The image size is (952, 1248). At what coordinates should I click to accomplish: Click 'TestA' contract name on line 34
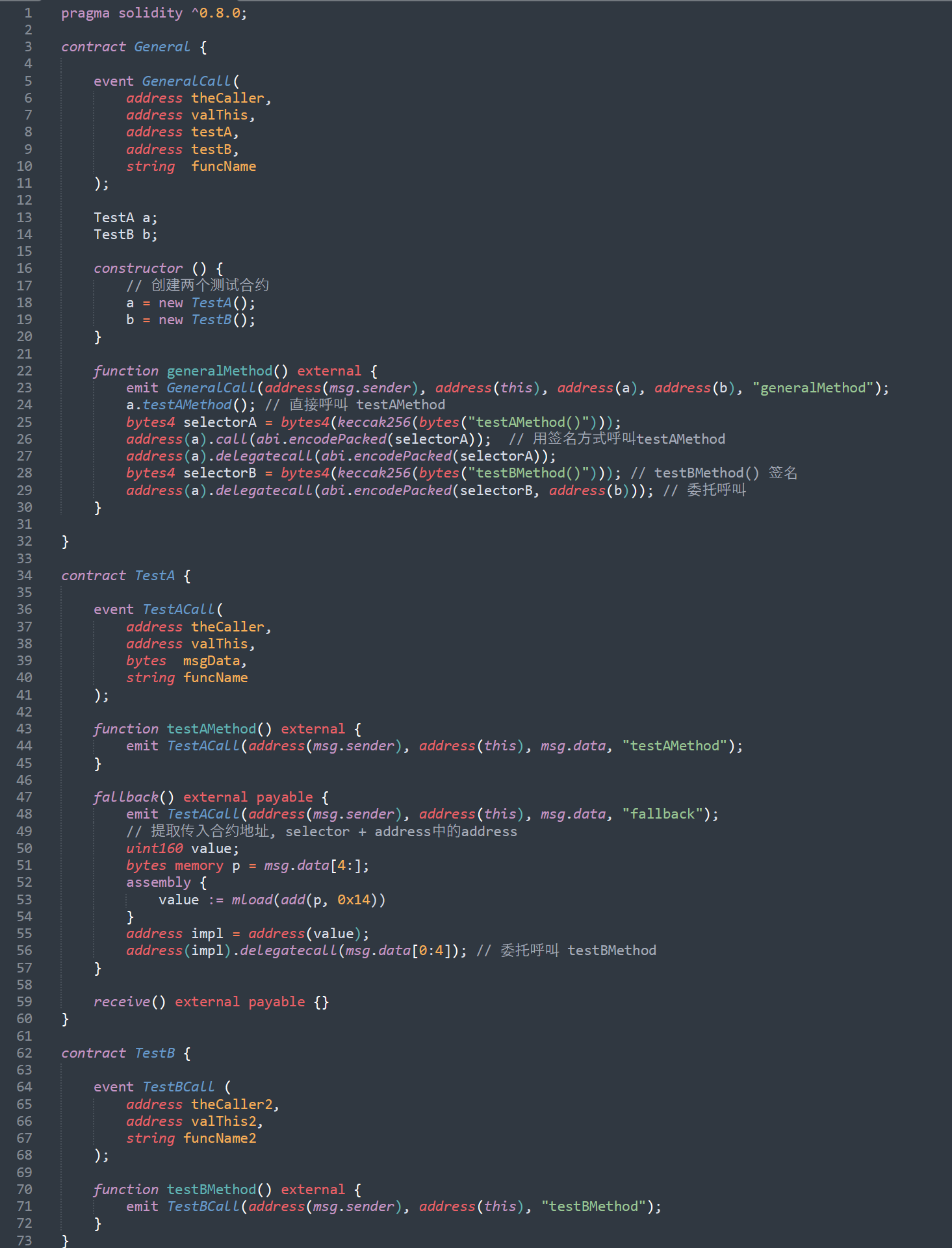point(155,576)
